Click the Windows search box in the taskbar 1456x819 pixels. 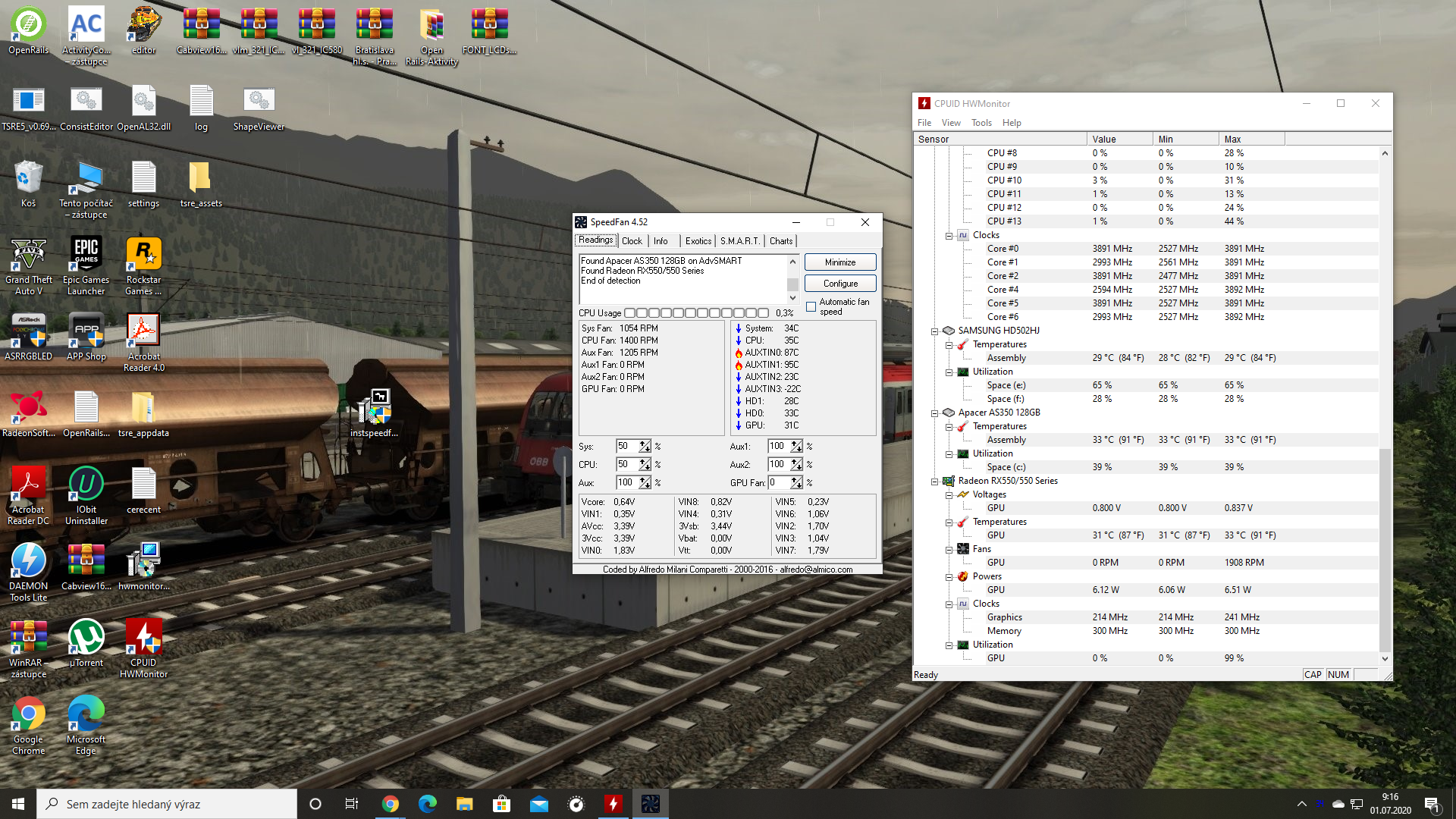[167, 804]
